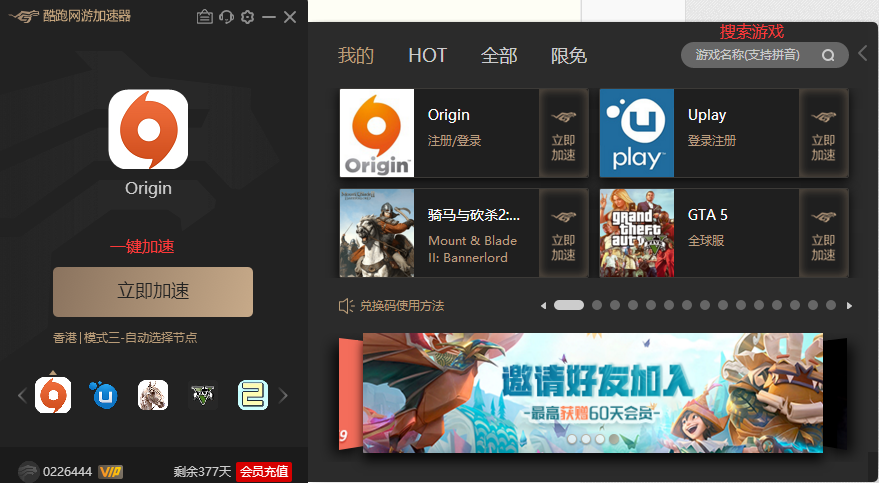The image size is (879, 483).
Task: Click the 剩余377天 remaining days text
Action: pos(202,472)
